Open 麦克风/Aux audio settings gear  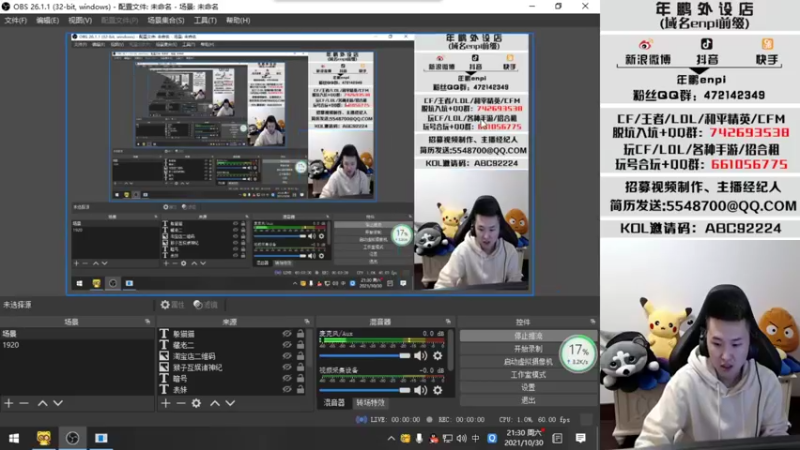[438, 356]
